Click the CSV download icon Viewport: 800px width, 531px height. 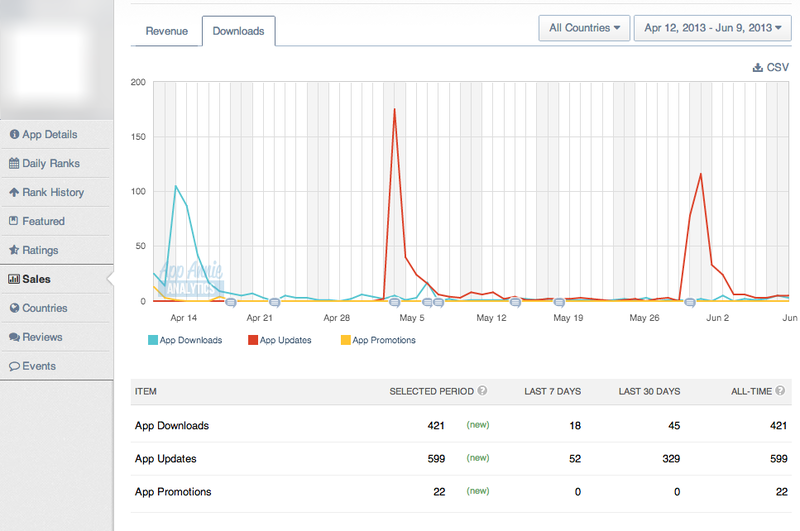758,67
